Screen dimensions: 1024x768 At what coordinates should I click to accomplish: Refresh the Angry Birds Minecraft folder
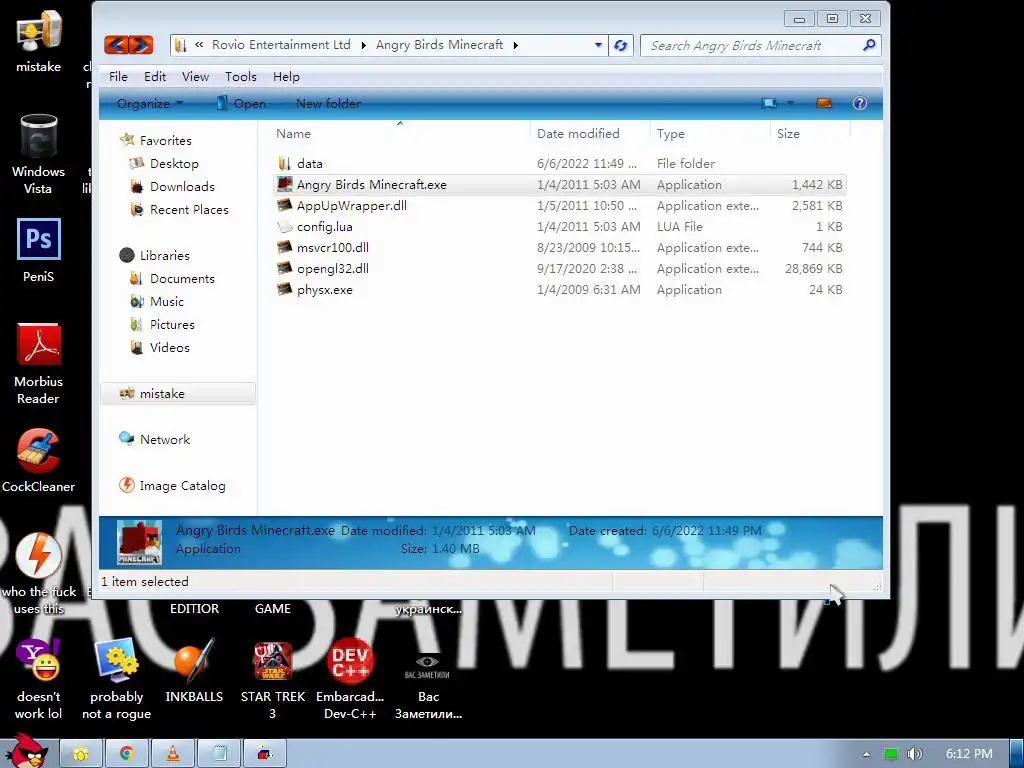tap(620, 45)
